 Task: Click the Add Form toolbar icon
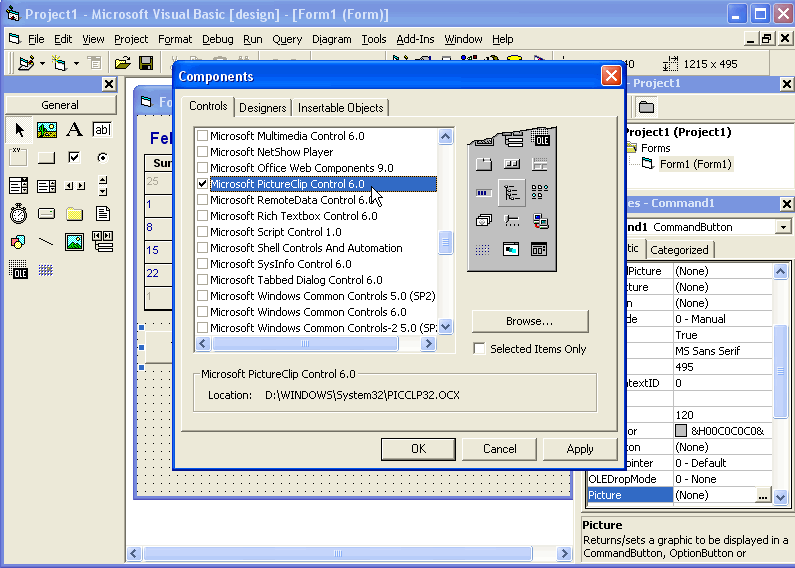(x=59, y=63)
